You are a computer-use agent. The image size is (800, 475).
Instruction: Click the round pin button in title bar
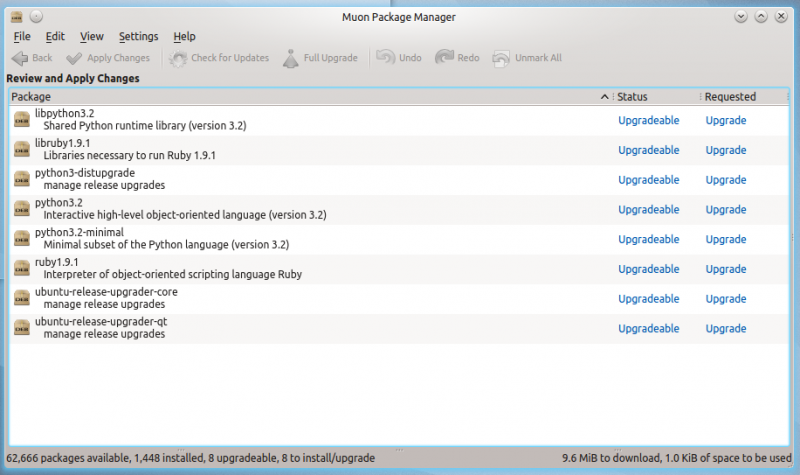[36, 17]
